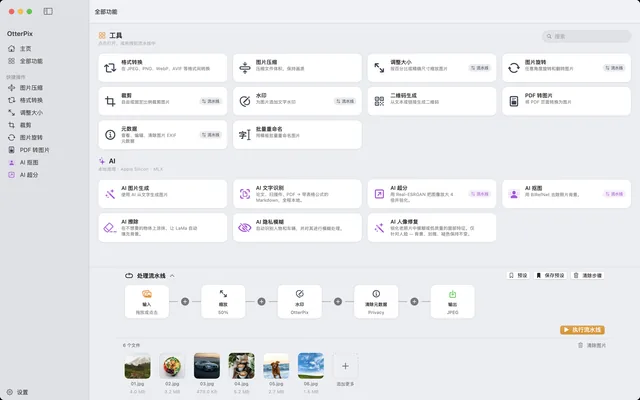Add a step between 清除元数据 and 输出
The height and width of the screenshot is (400, 640).
pyautogui.click(x=414, y=302)
